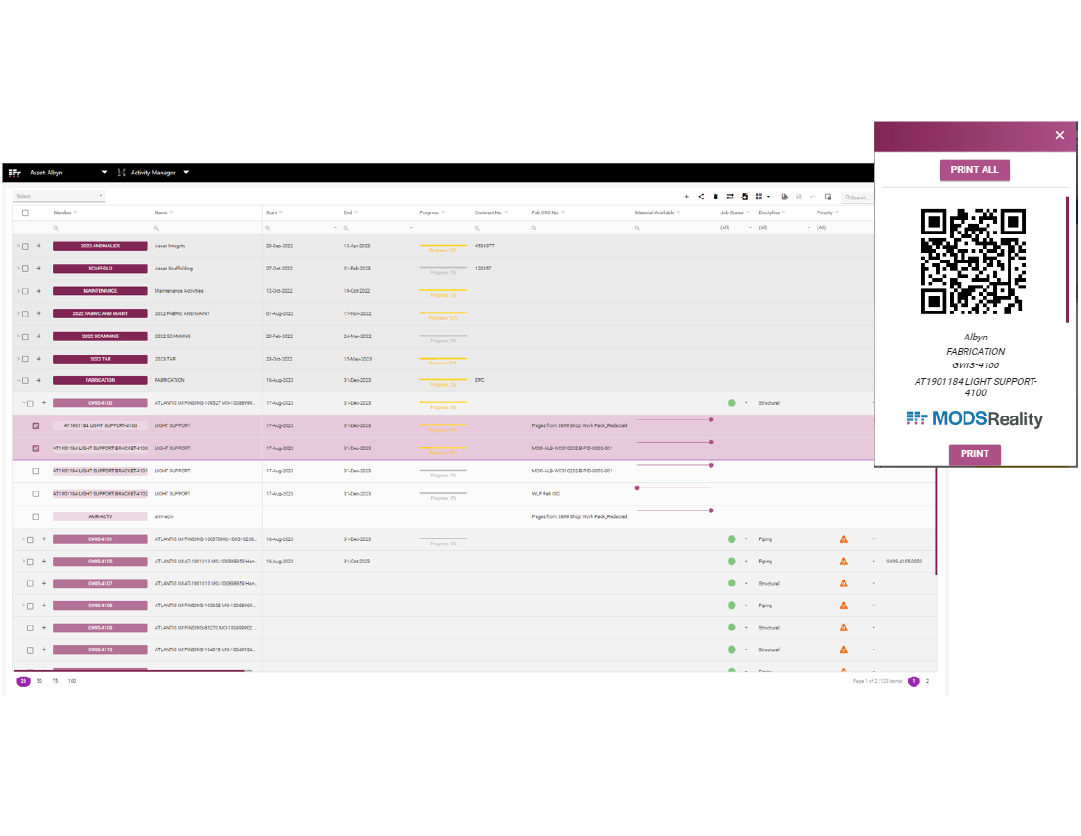1081x836 pixels.
Task: Add child to 2023 ANOMALIES row via plus icon
Action: click(x=39, y=246)
